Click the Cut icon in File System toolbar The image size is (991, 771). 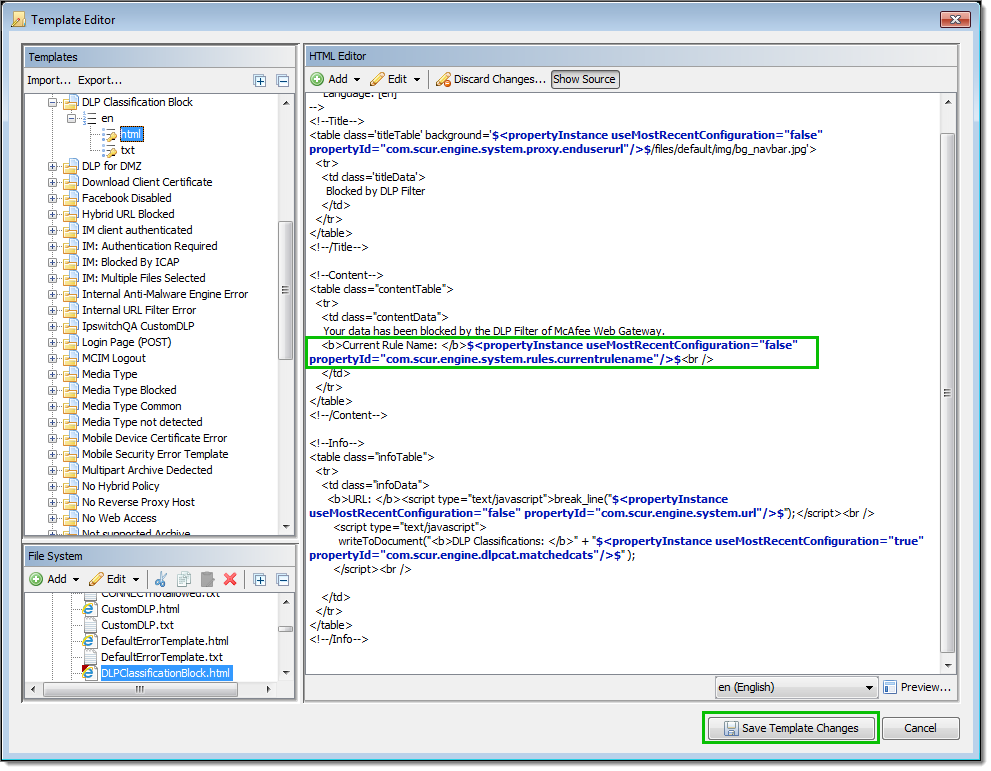click(x=162, y=579)
